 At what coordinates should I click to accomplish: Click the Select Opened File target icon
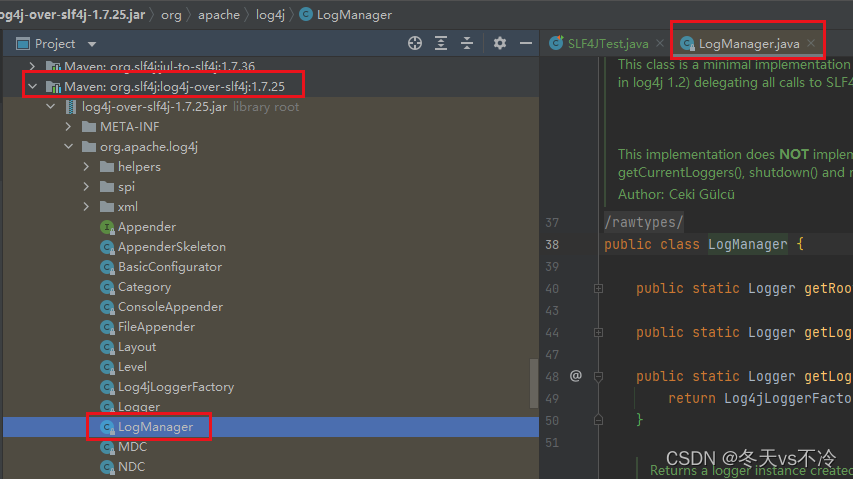[415, 43]
